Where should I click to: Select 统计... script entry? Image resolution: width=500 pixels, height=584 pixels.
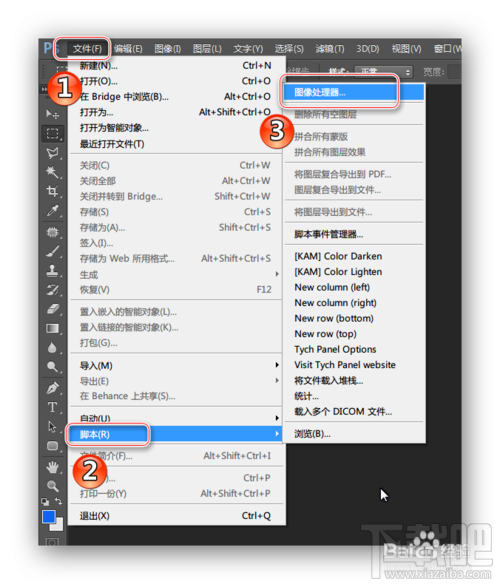pyautogui.click(x=354, y=396)
